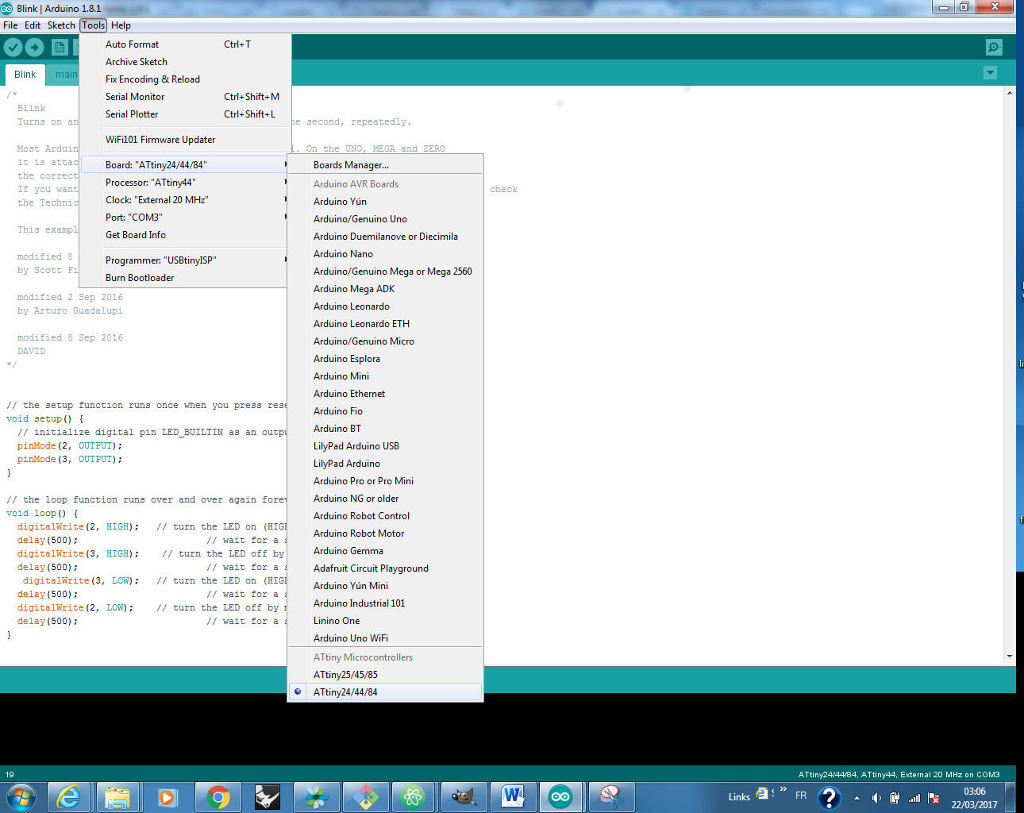Image resolution: width=1024 pixels, height=813 pixels.
Task: Switch to the Blink tab
Action: tap(25, 74)
